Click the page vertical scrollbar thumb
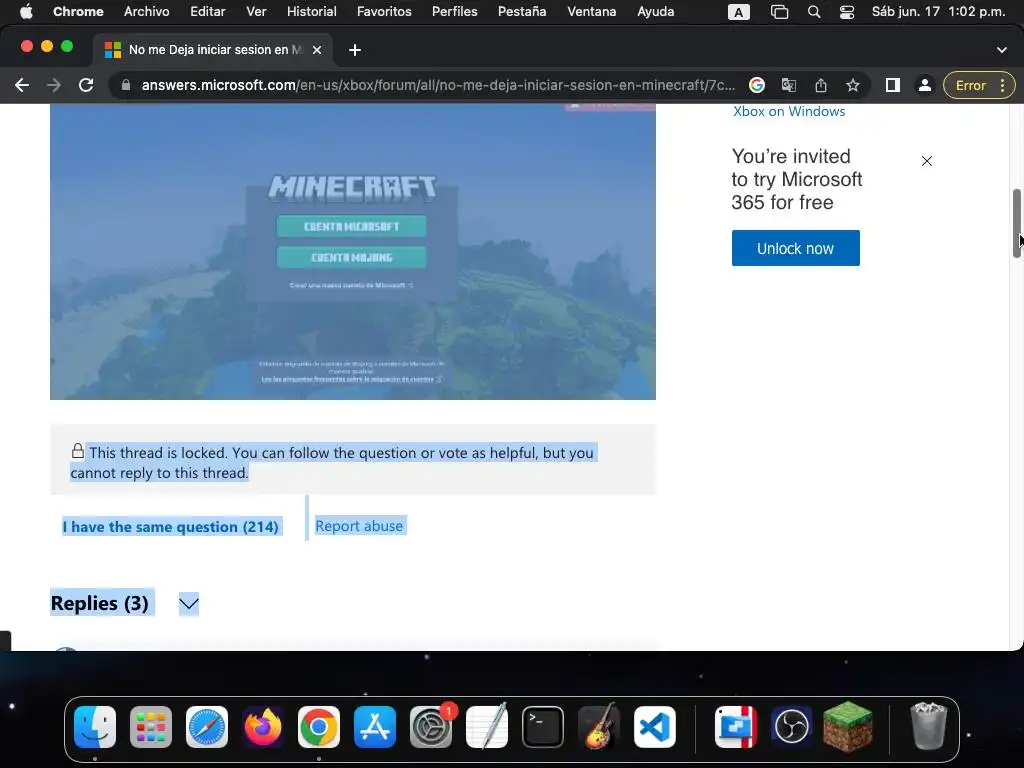The width and height of the screenshot is (1024, 768). (x=1017, y=223)
